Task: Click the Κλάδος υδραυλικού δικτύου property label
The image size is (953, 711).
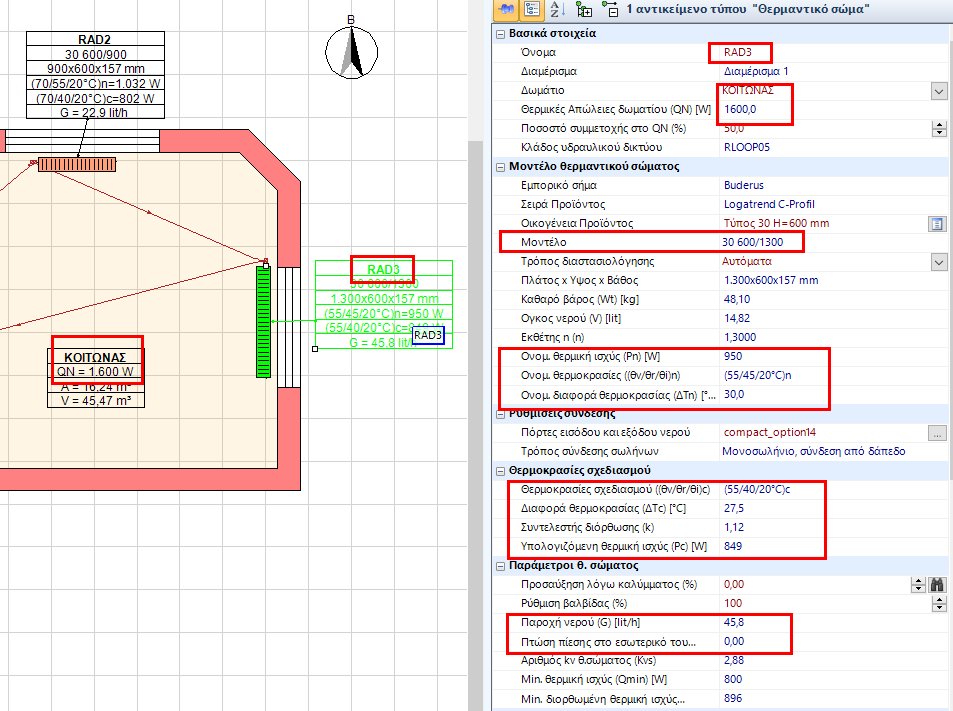Action: 591,147
